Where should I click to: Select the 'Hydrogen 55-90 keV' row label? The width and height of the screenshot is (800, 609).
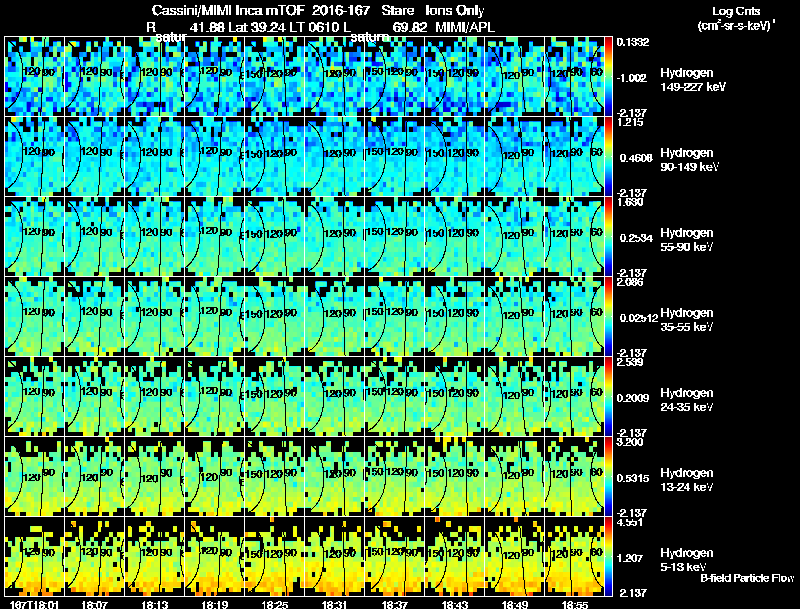click(x=687, y=240)
